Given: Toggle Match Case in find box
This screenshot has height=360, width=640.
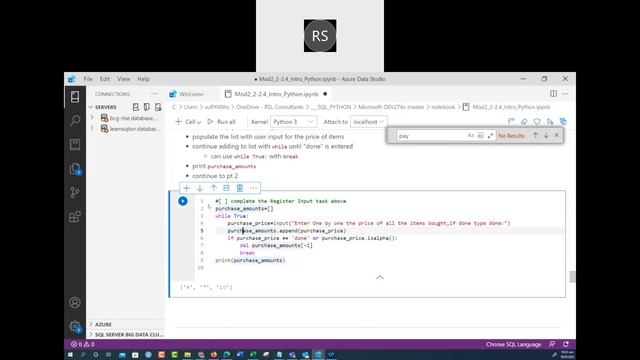Looking at the screenshot, I should click(471, 136).
